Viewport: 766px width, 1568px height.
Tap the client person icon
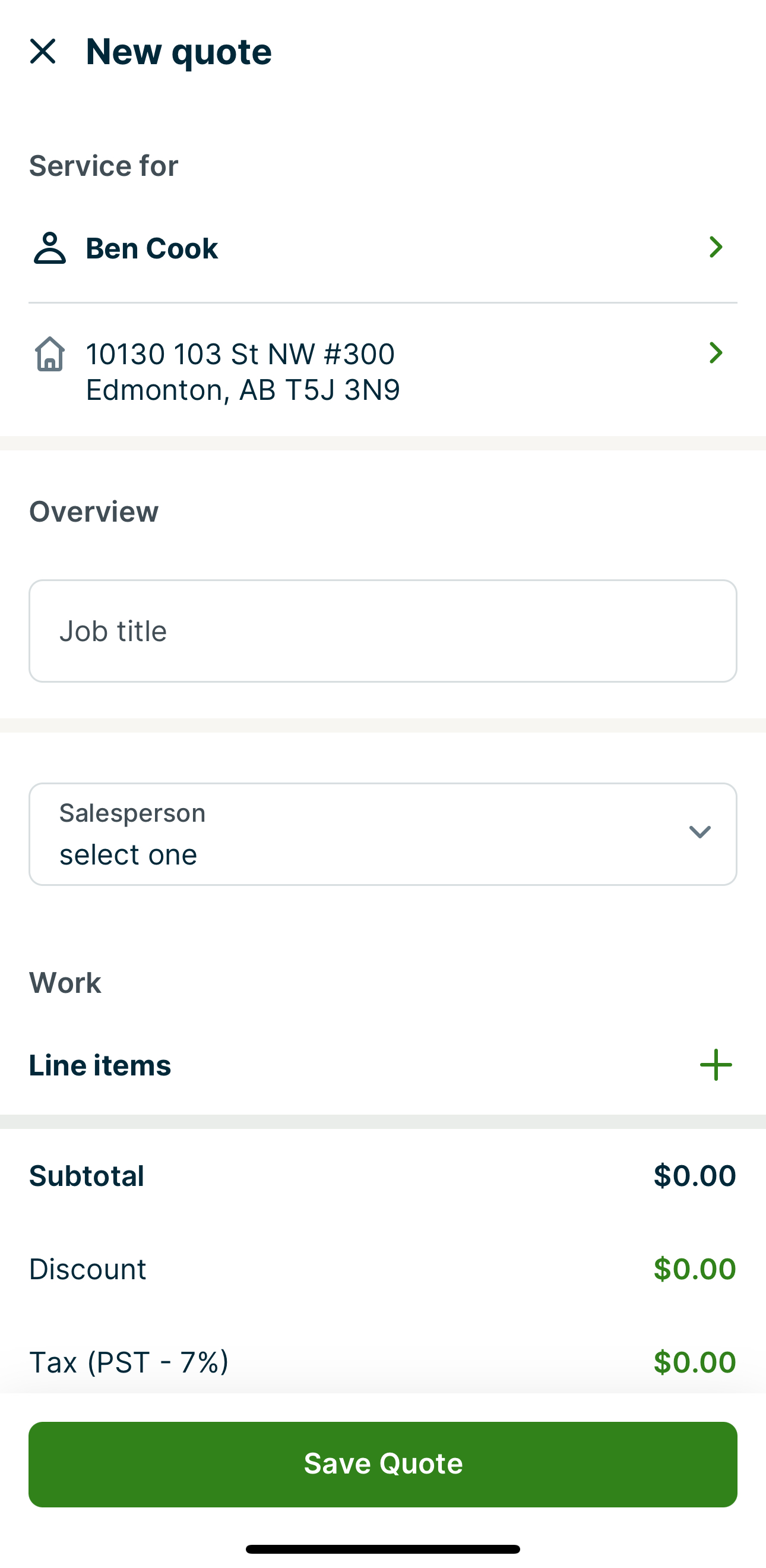point(49,248)
